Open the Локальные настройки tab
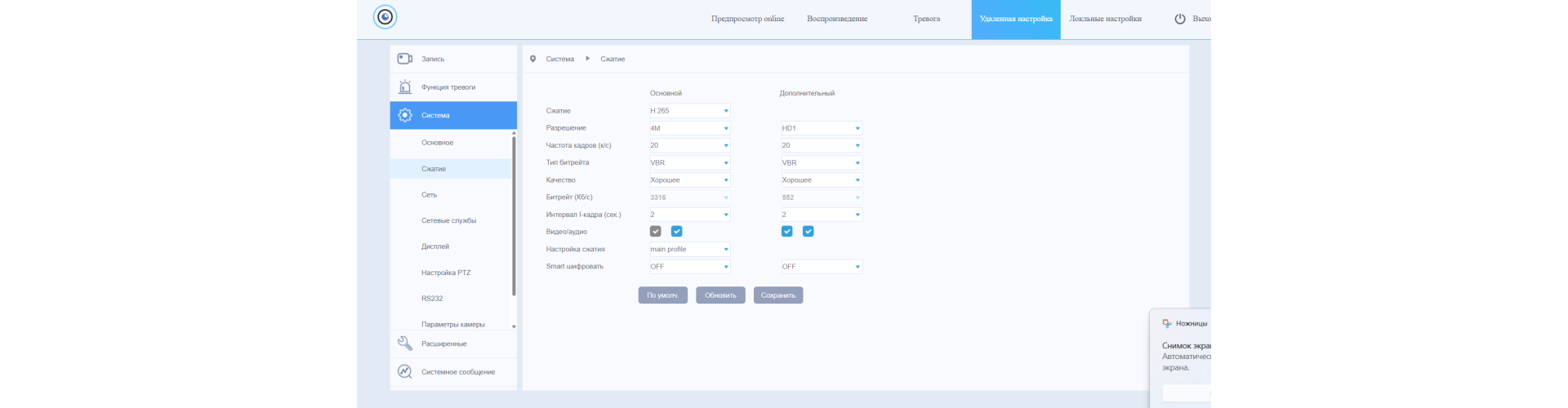Screen dimensions: 1568x408 [x=1105, y=19]
